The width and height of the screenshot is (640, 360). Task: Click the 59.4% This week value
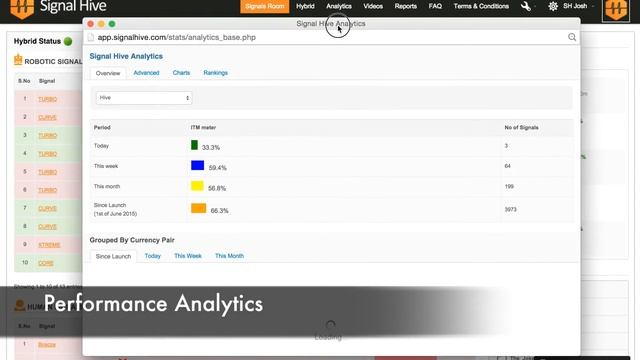click(x=218, y=168)
